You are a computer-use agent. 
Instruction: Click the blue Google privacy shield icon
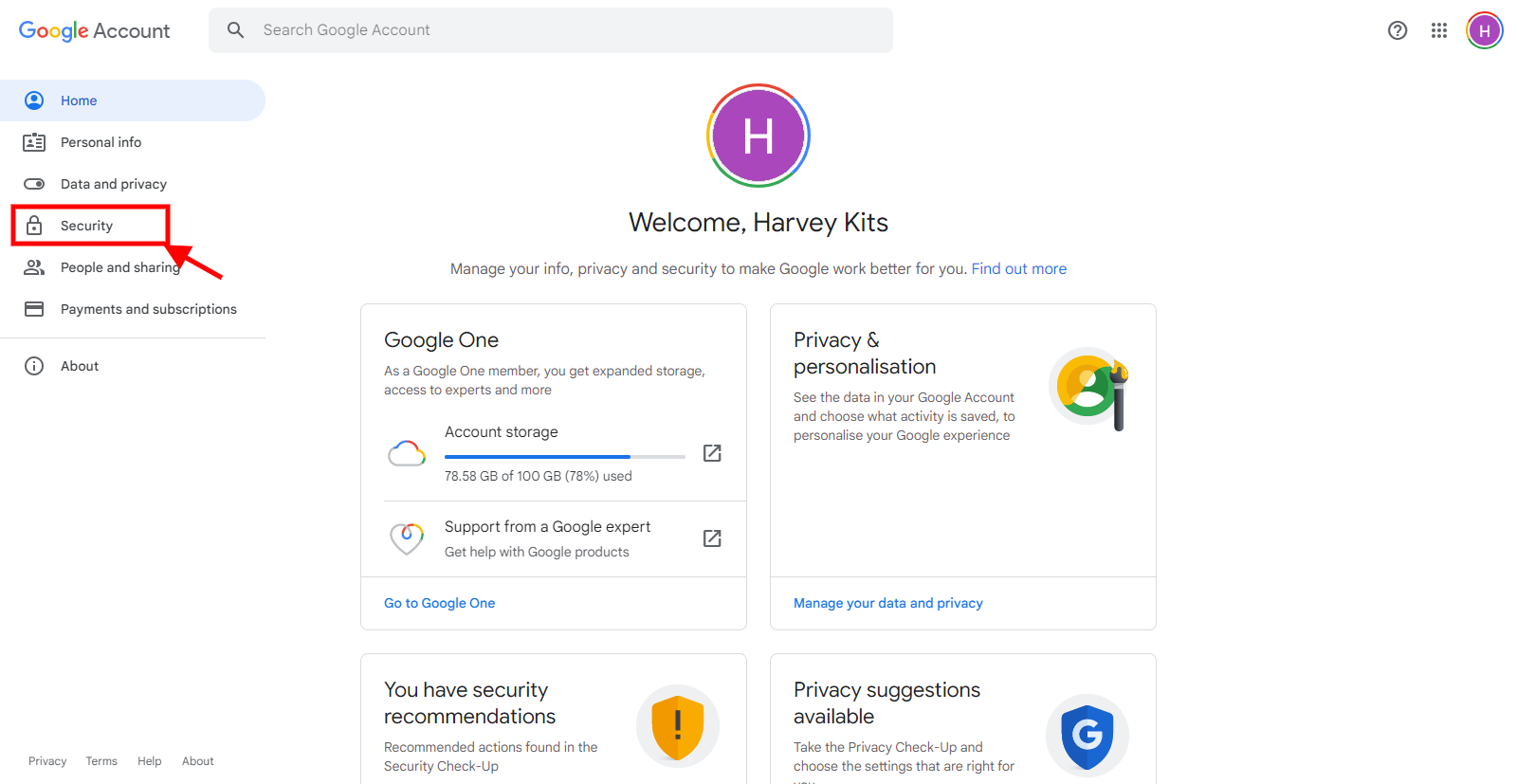click(x=1087, y=735)
